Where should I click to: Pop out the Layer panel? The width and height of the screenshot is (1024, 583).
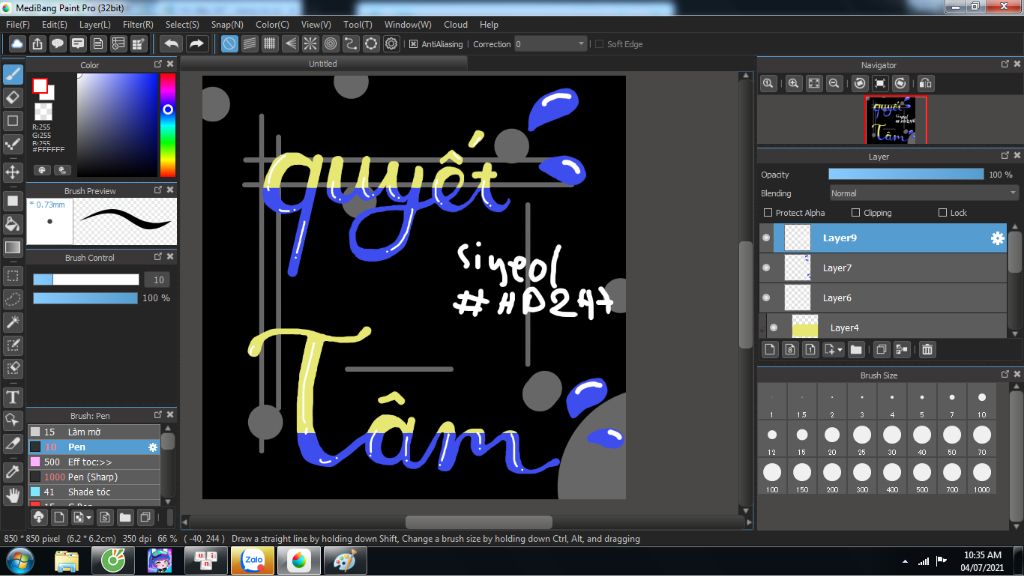(x=1004, y=155)
